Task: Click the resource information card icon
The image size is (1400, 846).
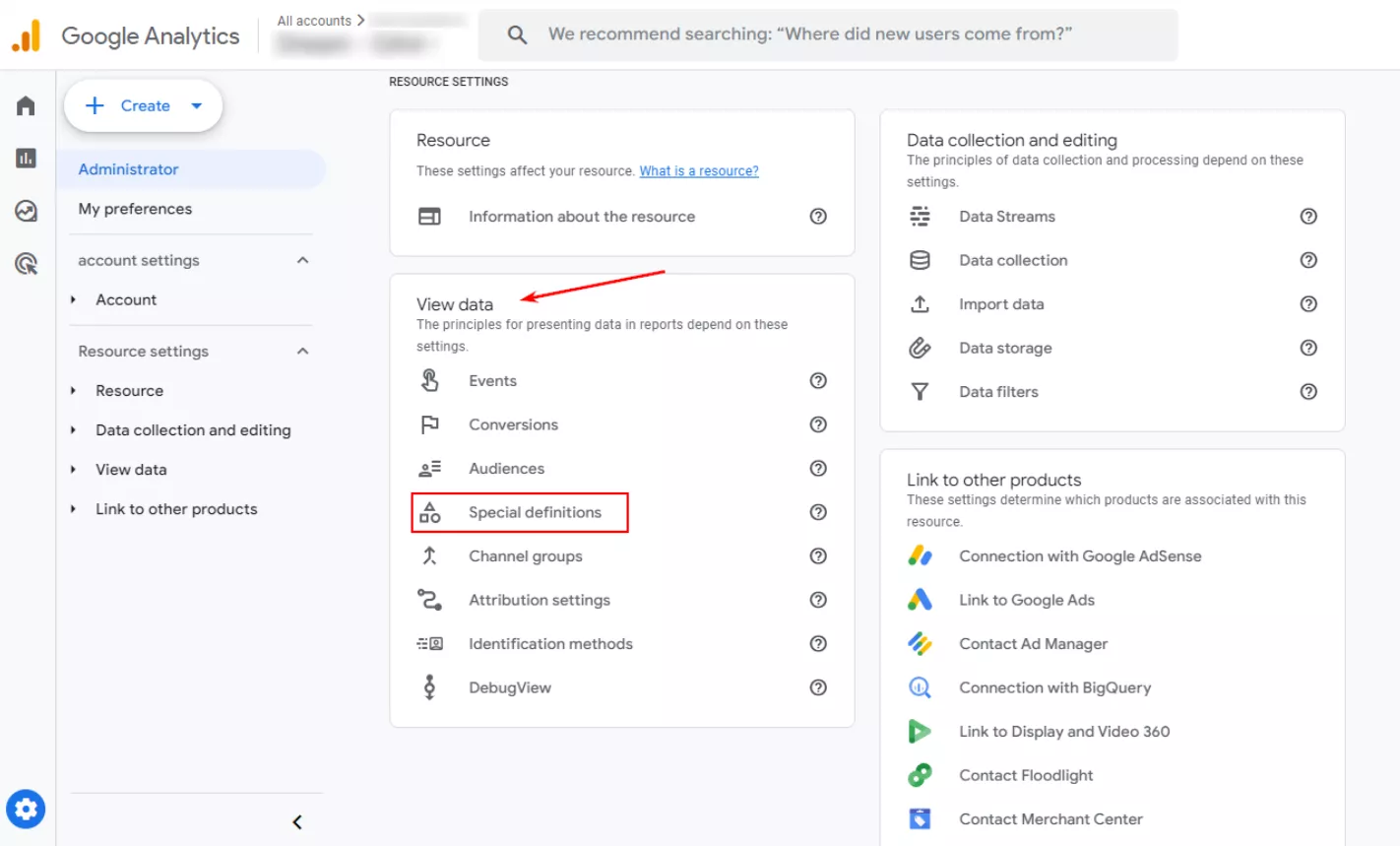Action: (429, 217)
